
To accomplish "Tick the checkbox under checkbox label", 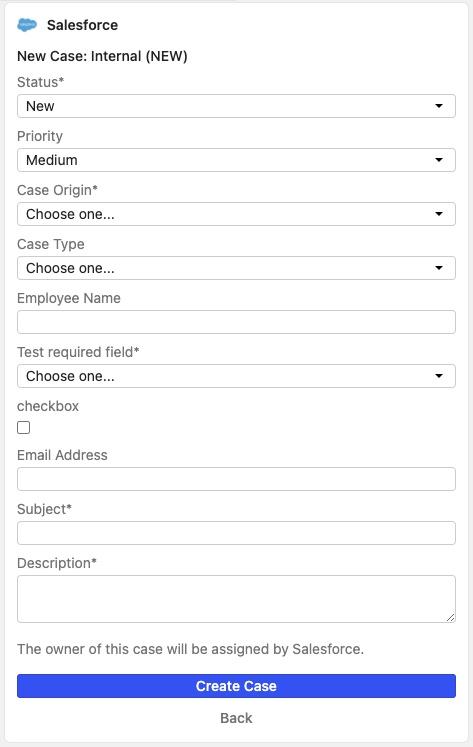I will 23,427.
